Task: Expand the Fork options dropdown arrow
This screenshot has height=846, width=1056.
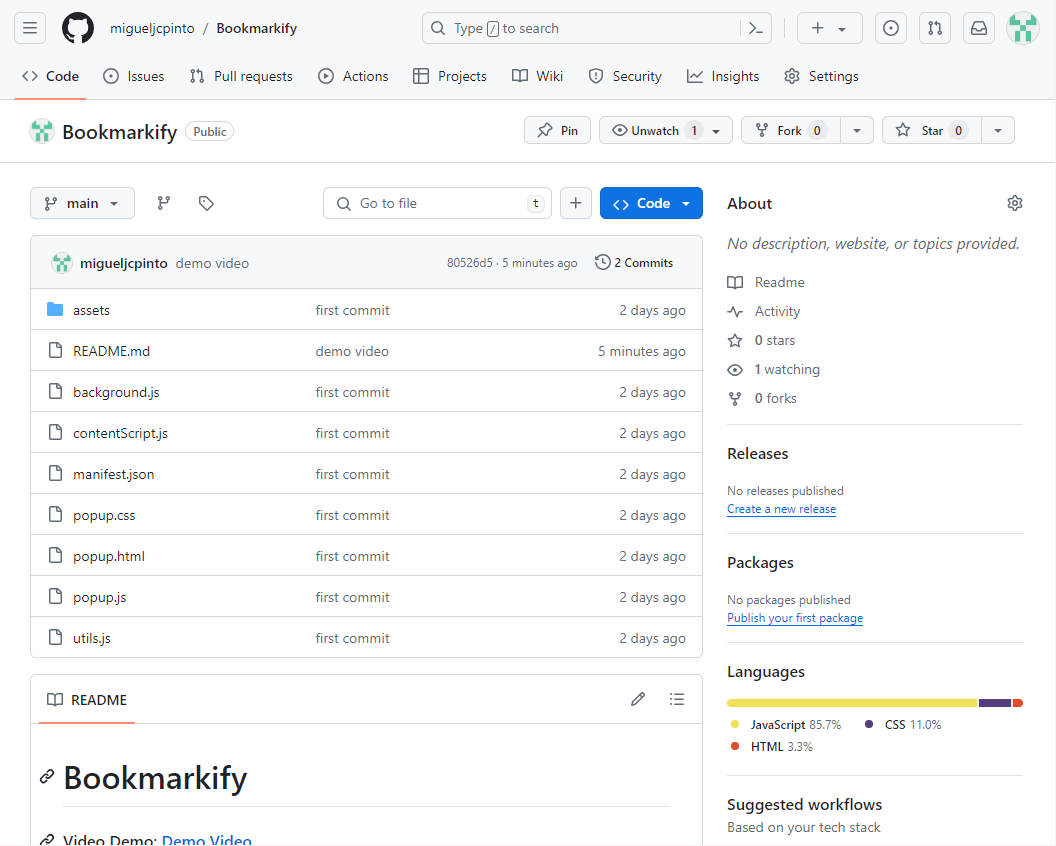Action: click(x=857, y=131)
